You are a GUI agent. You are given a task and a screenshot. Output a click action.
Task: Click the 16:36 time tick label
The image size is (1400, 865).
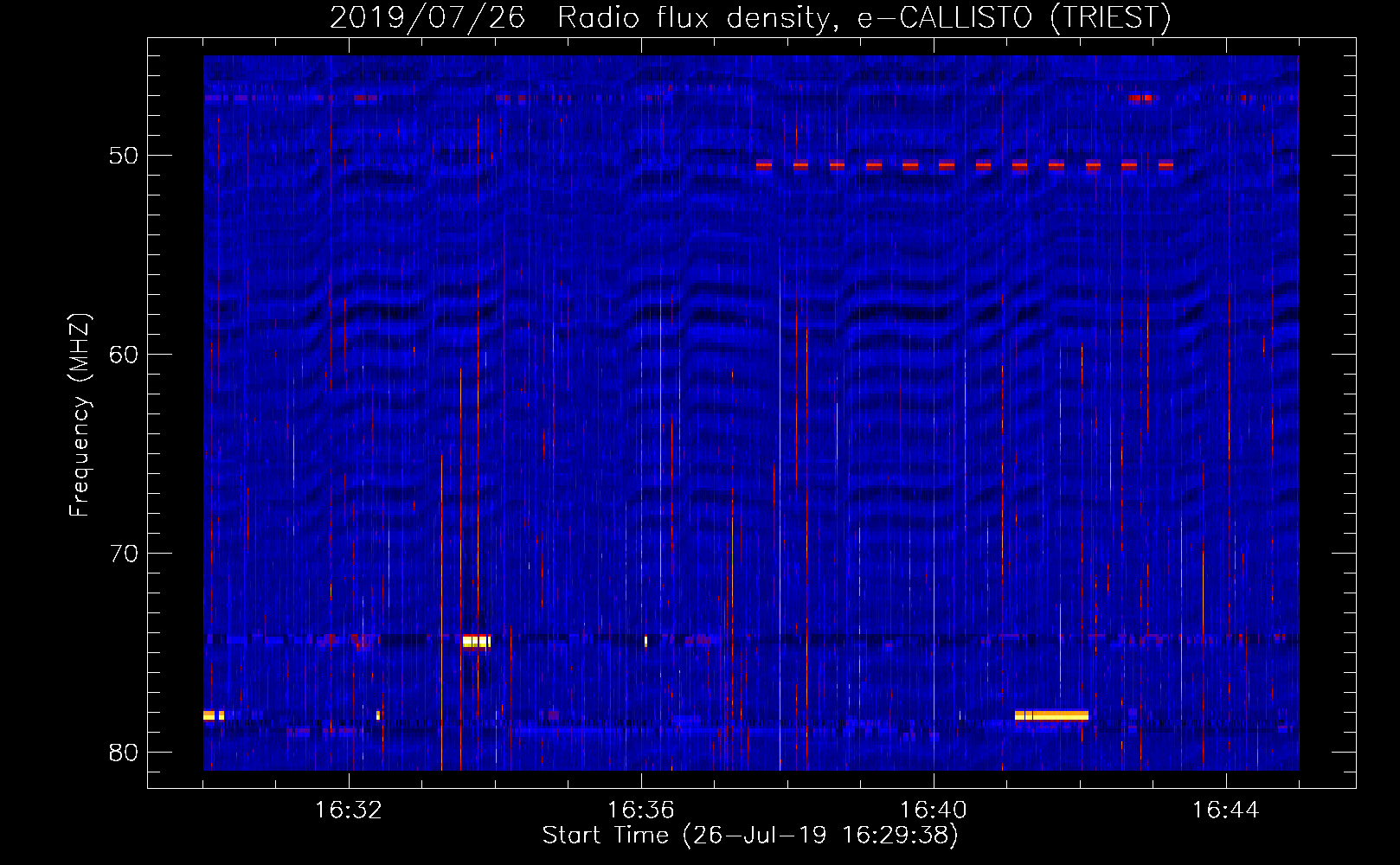tap(641, 811)
